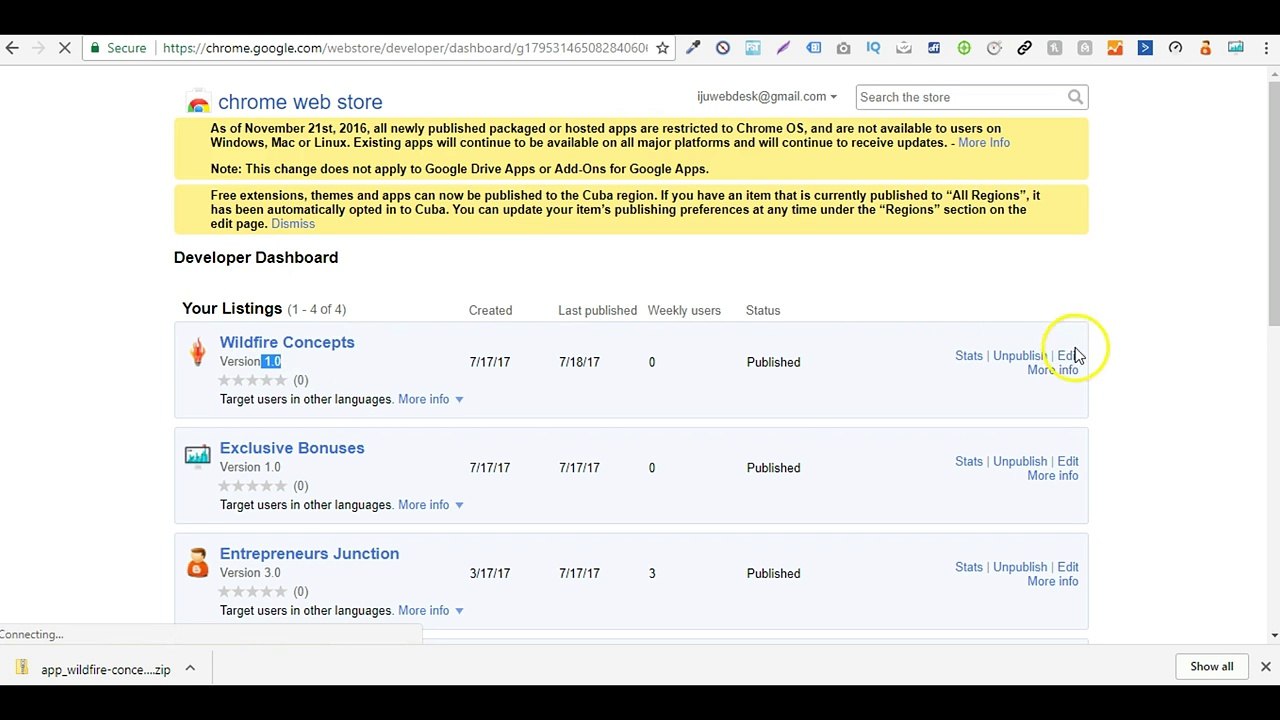Click the 'Version 3.0' text
Viewport: 1280px width, 720px height.
[x=250, y=573]
